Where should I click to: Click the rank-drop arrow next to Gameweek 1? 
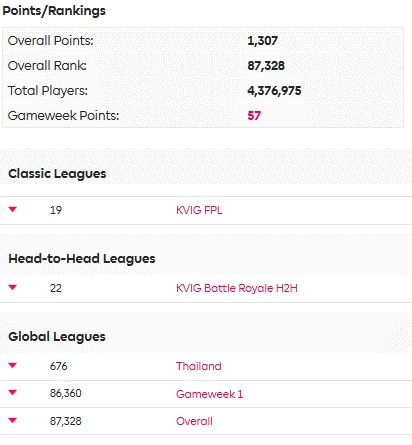click(x=13, y=392)
